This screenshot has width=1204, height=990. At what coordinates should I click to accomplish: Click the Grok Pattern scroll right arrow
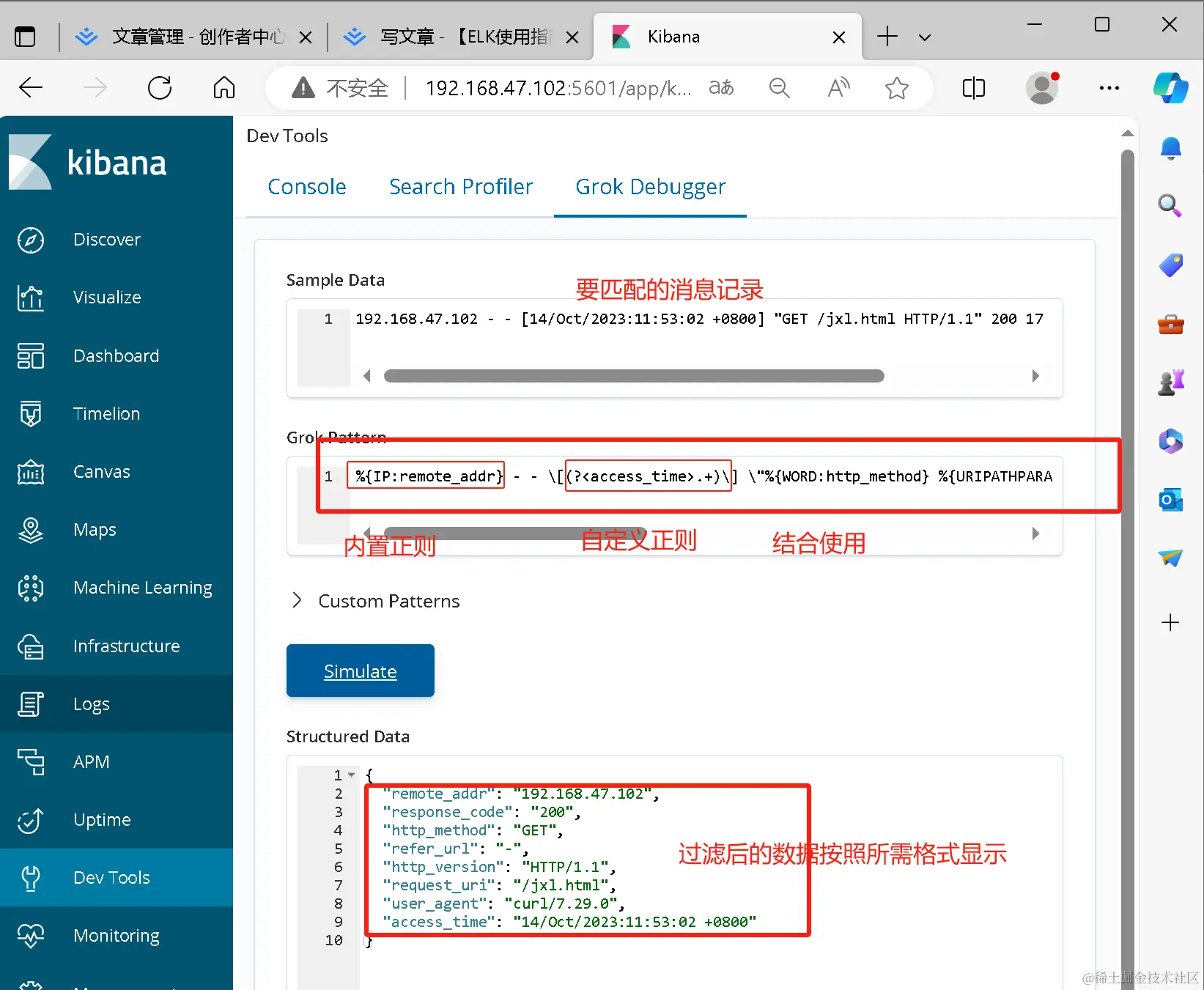tap(1035, 533)
